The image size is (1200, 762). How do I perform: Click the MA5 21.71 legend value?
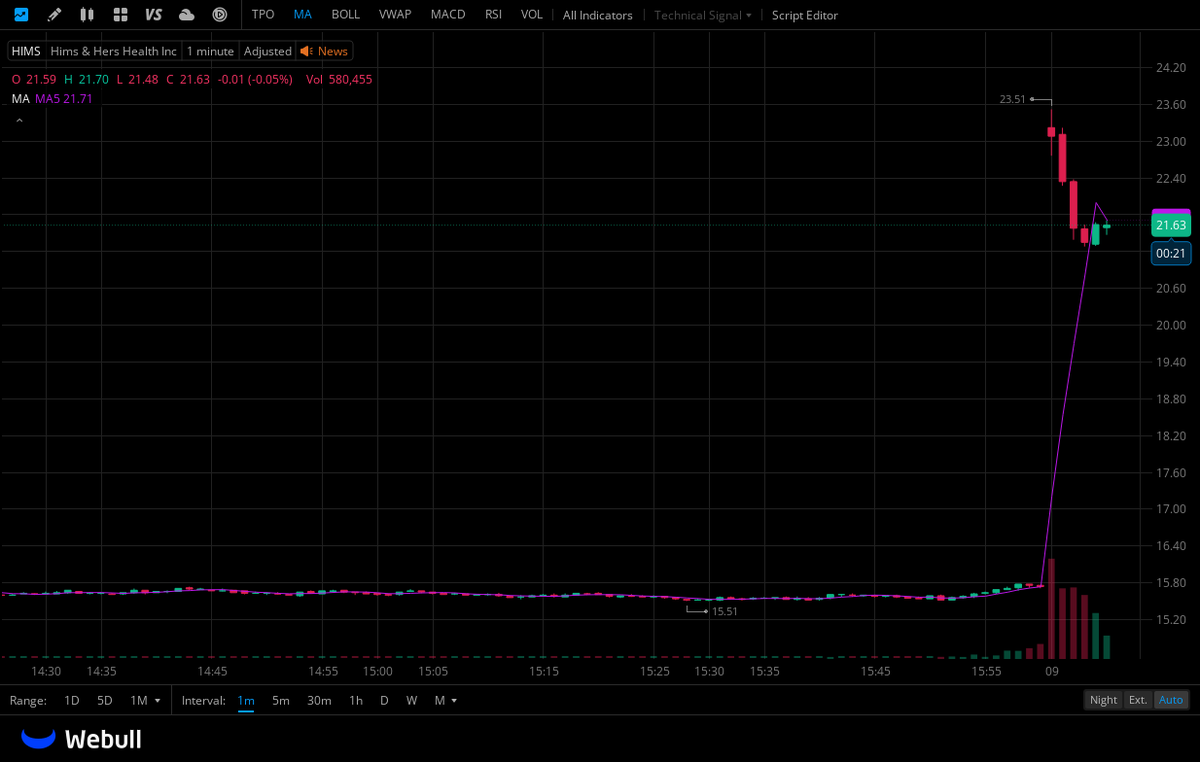pos(64,99)
